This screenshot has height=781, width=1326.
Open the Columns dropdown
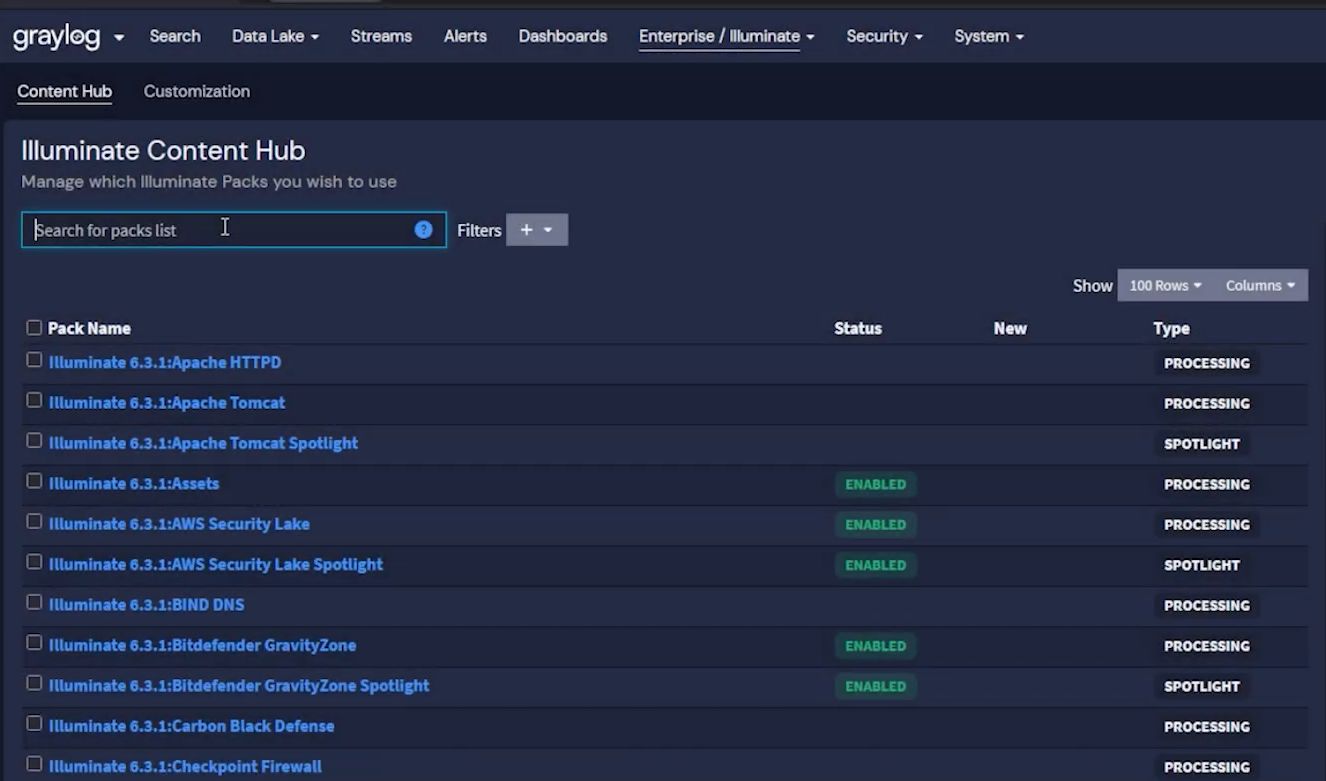point(1260,285)
